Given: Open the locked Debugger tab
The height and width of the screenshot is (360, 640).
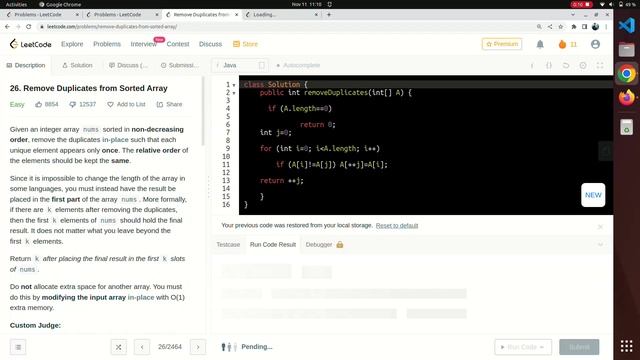Looking at the screenshot, I should tap(324, 245).
